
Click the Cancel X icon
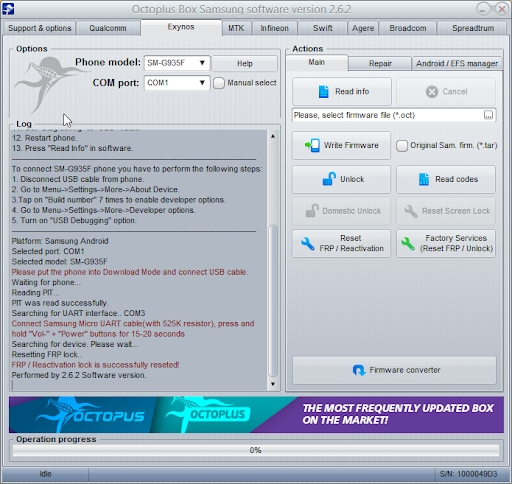[432, 92]
